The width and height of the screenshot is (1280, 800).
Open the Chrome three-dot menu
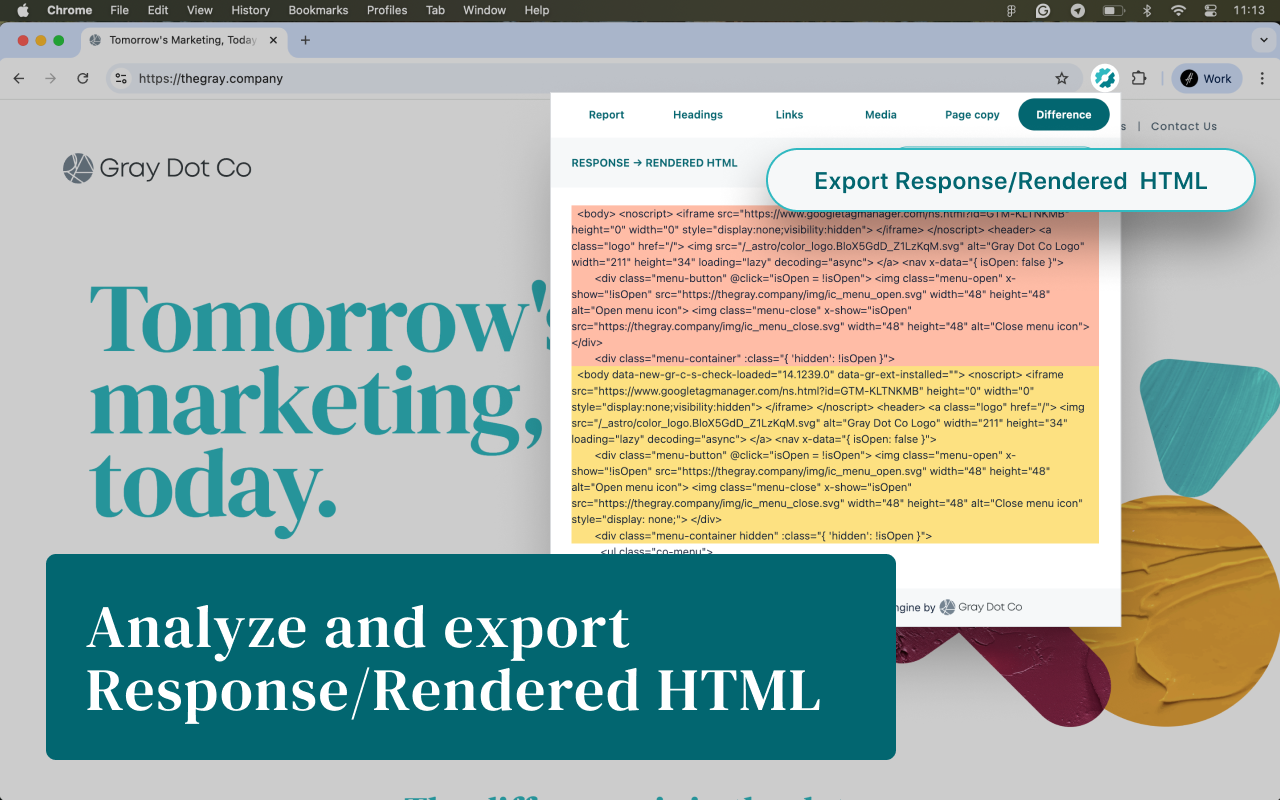tap(1262, 78)
